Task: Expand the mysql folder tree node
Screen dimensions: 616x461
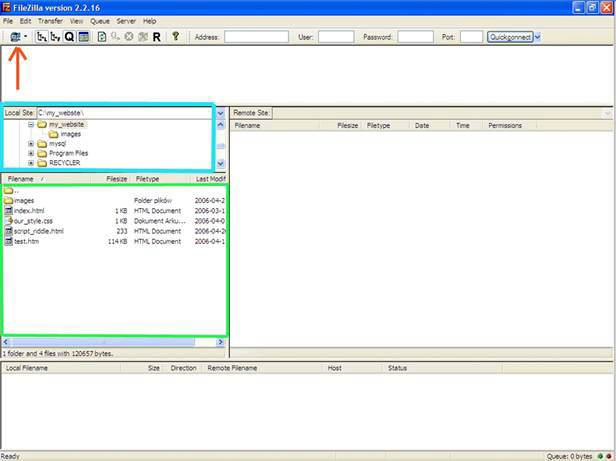Action: (31, 143)
